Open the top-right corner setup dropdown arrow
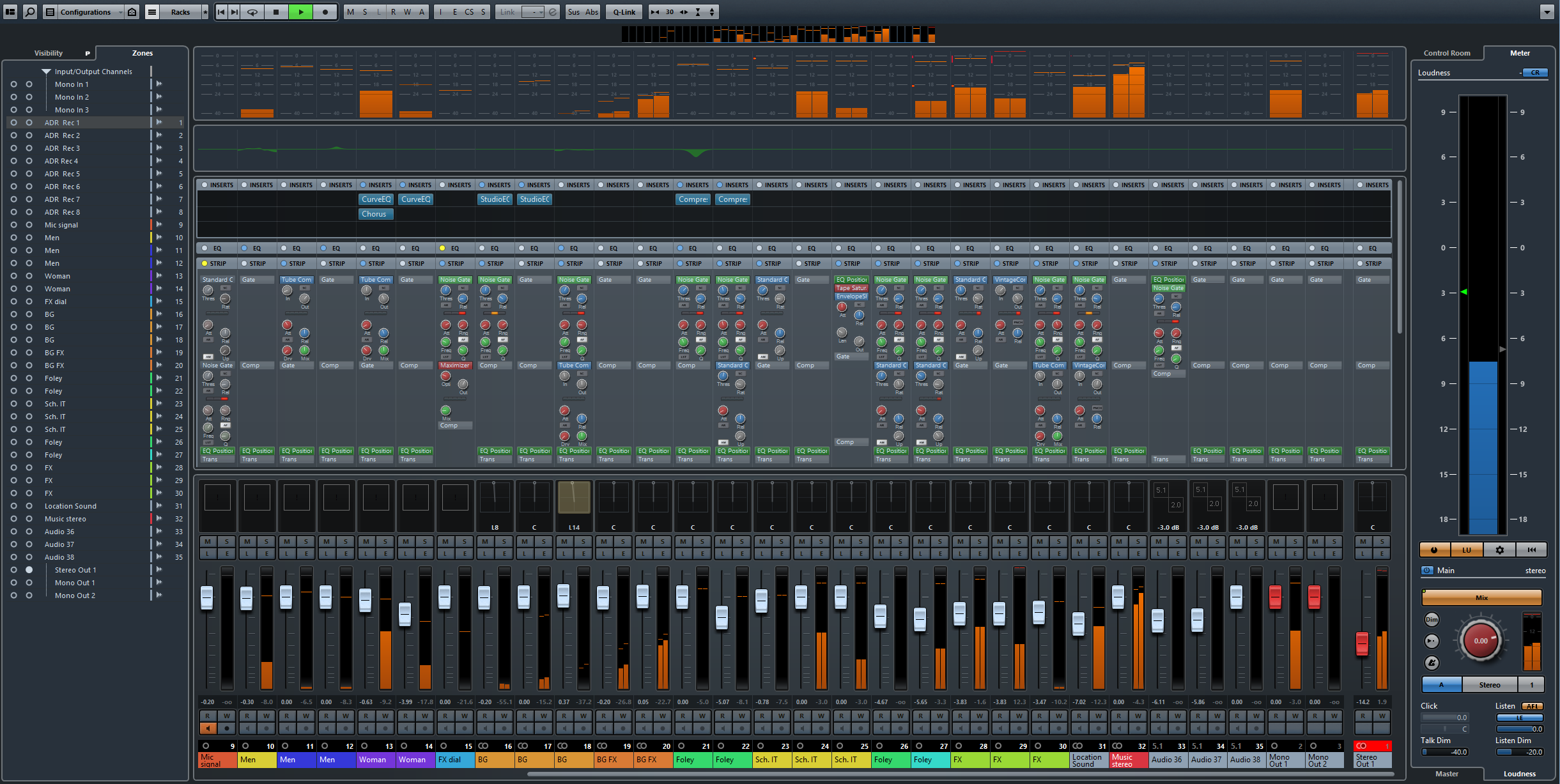This screenshot has width=1560, height=784. coord(1547,12)
